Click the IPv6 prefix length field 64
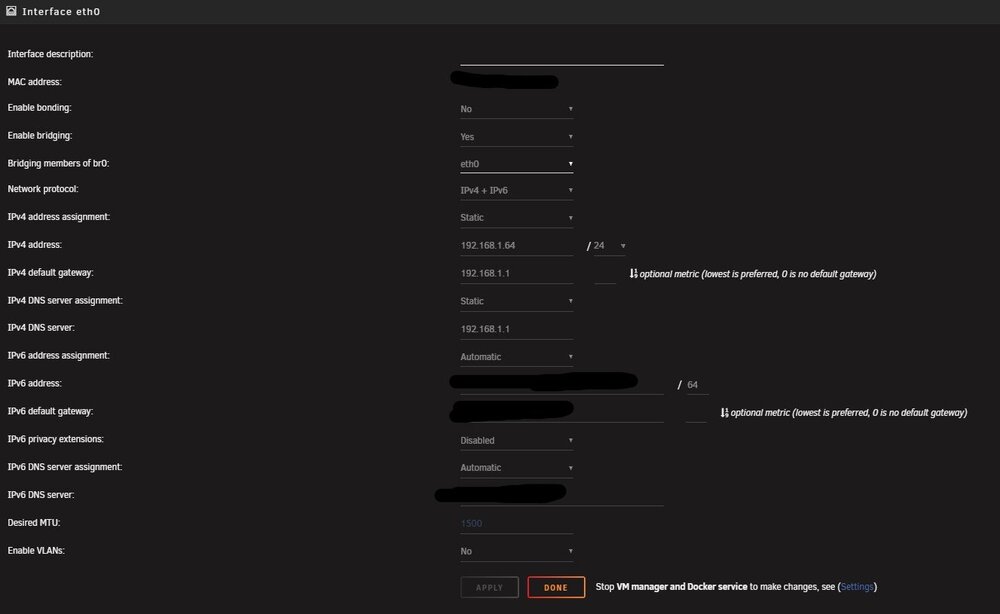This screenshot has width=1000, height=614. click(x=697, y=385)
